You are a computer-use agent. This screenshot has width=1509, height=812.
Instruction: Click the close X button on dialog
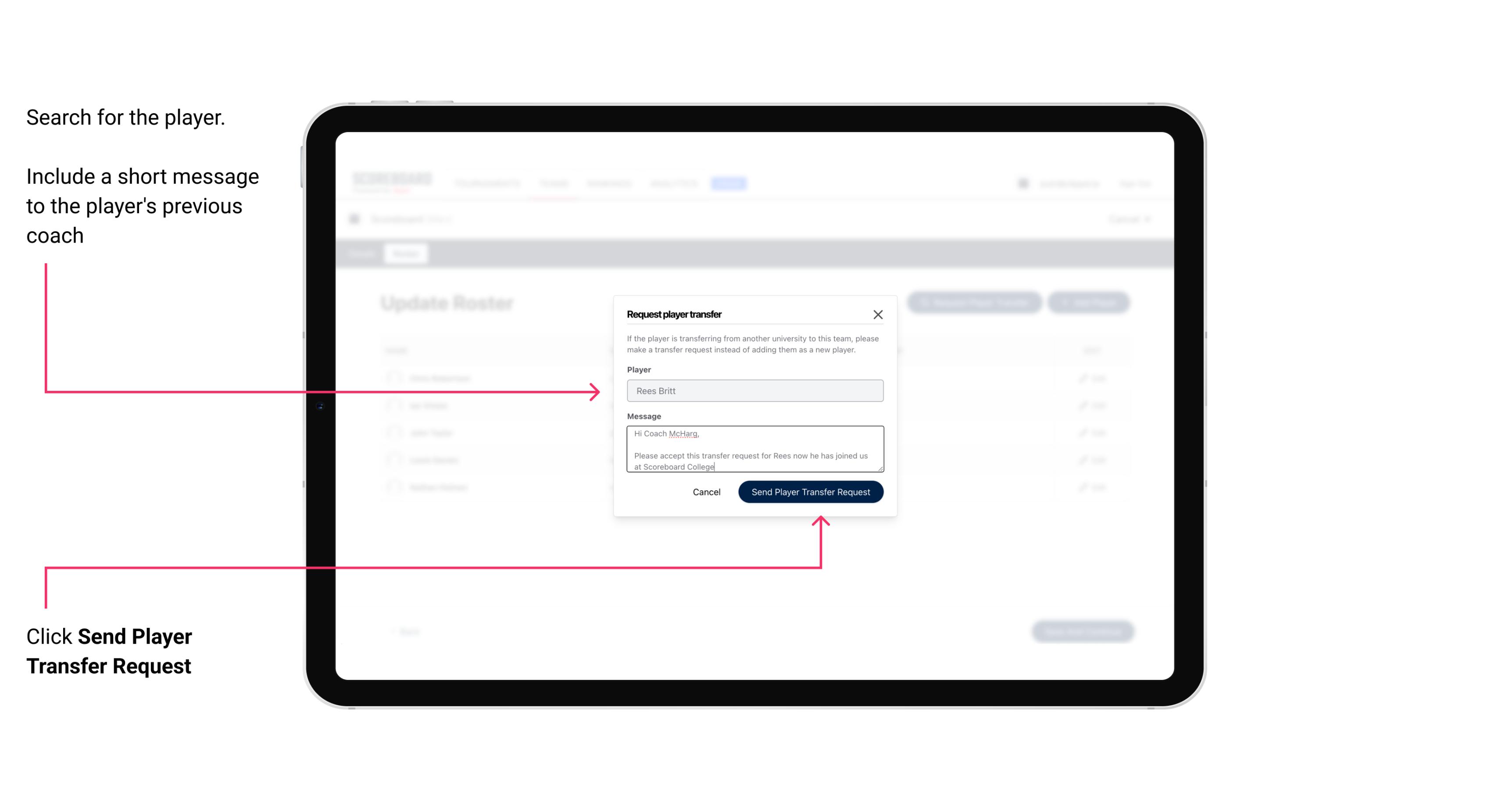click(878, 314)
